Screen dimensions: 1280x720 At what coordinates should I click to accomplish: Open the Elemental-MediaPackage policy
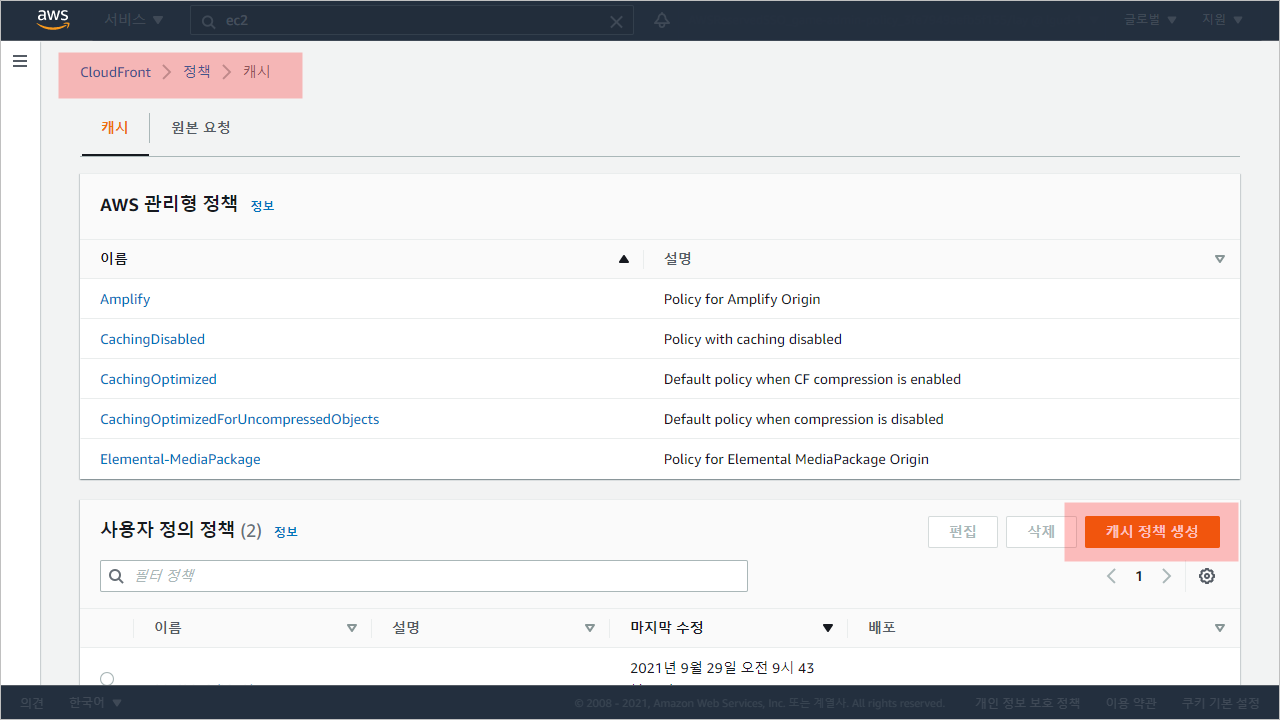click(x=180, y=459)
